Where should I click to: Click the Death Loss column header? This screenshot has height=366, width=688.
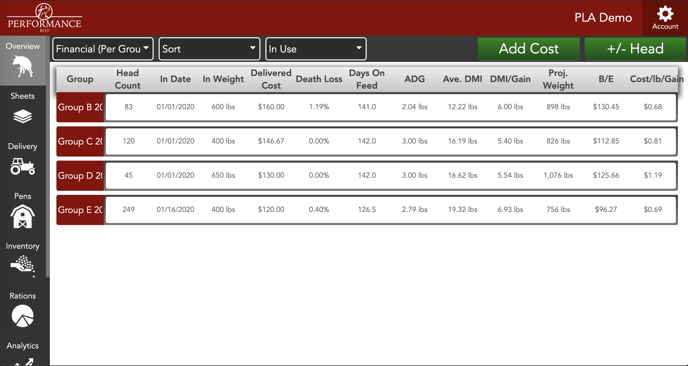319,79
